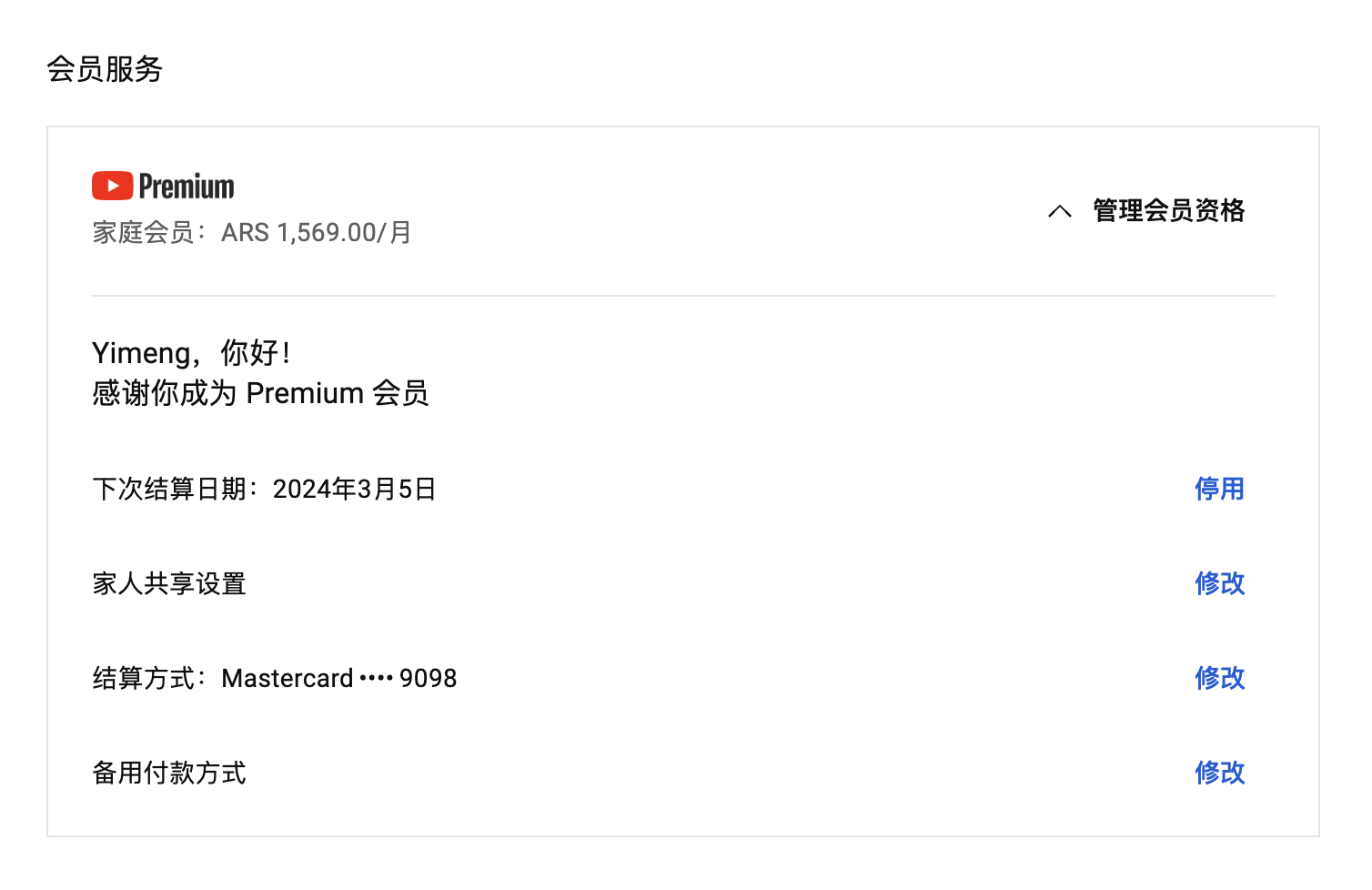Viewport: 1372px width, 890px height.
Task: Collapse the membership panel using the chevron arrow
Action: (1059, 211)
